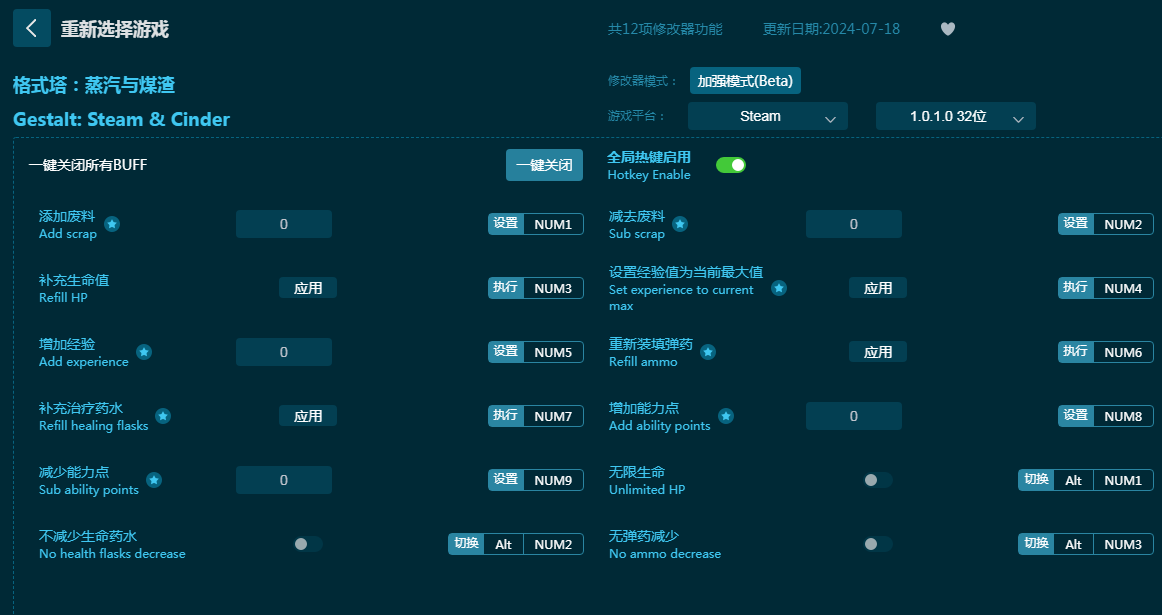
Task: Click the update date 2024-07-18 text
Action: click(x=831, y=29)
